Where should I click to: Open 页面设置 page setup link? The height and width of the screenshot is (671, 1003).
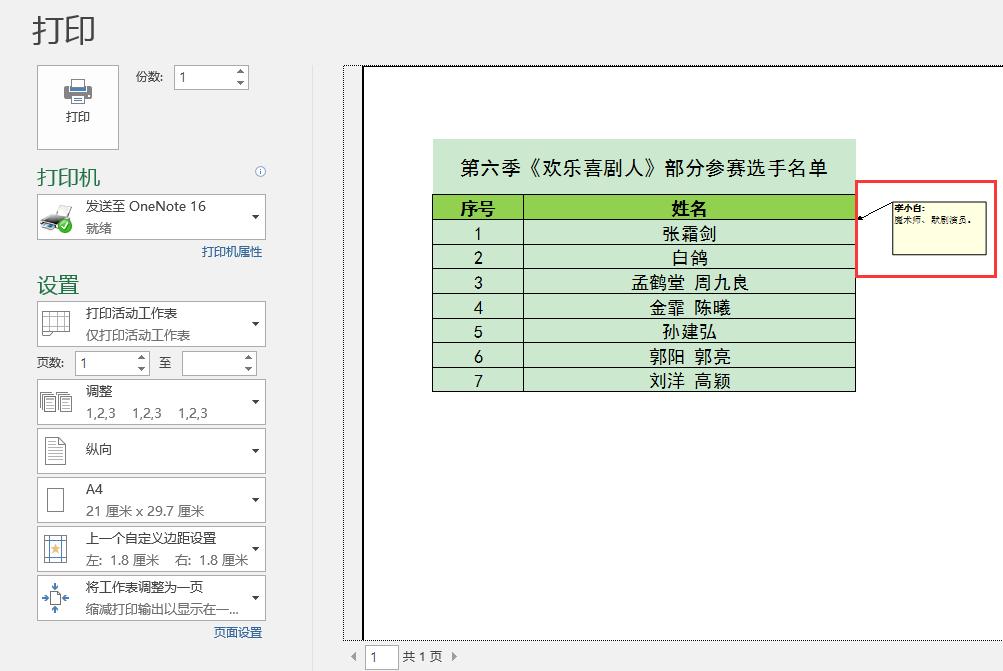pos(238,632)
